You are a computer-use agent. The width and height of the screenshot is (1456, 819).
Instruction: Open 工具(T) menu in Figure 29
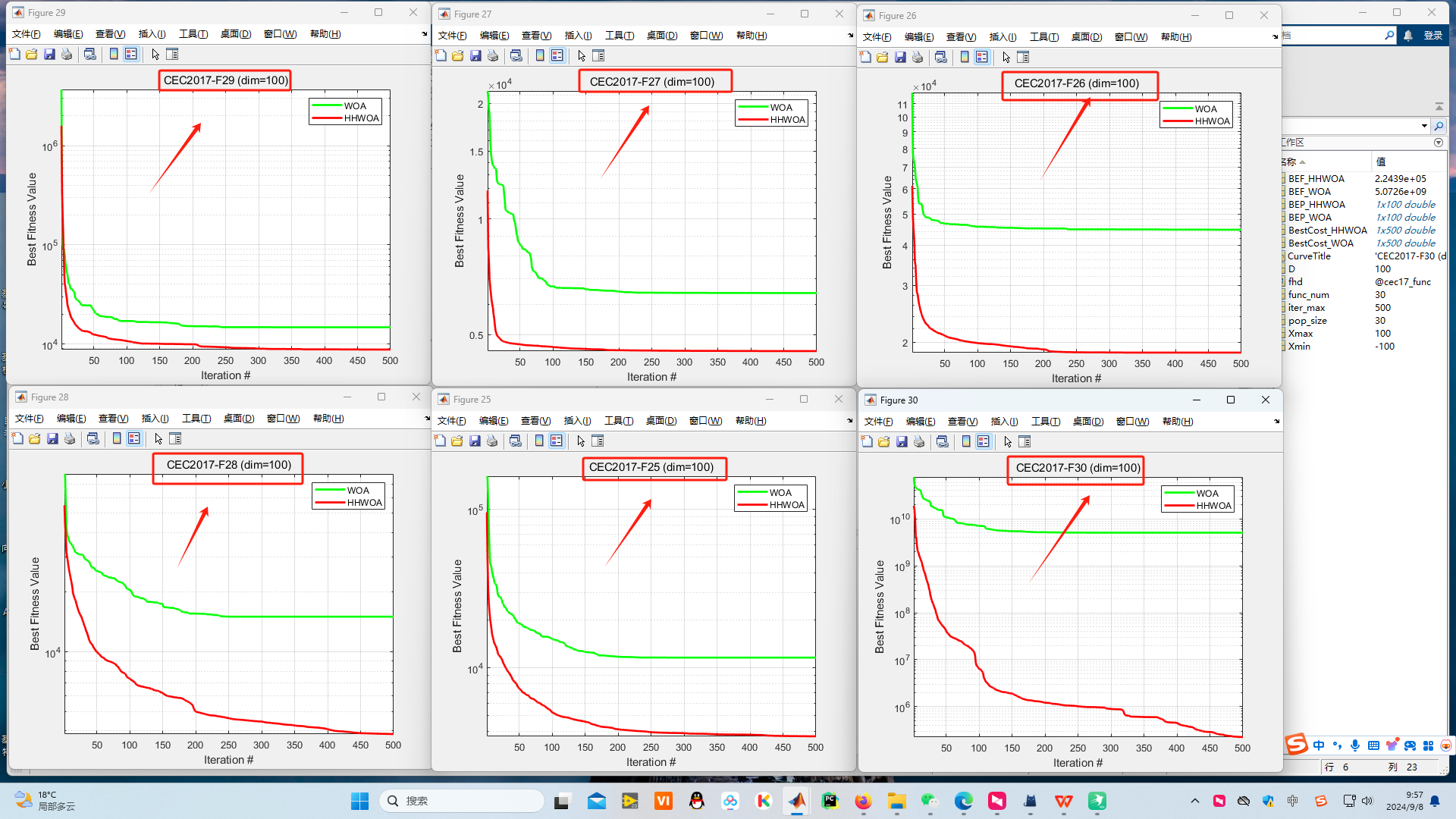click(x=193, y=34)
